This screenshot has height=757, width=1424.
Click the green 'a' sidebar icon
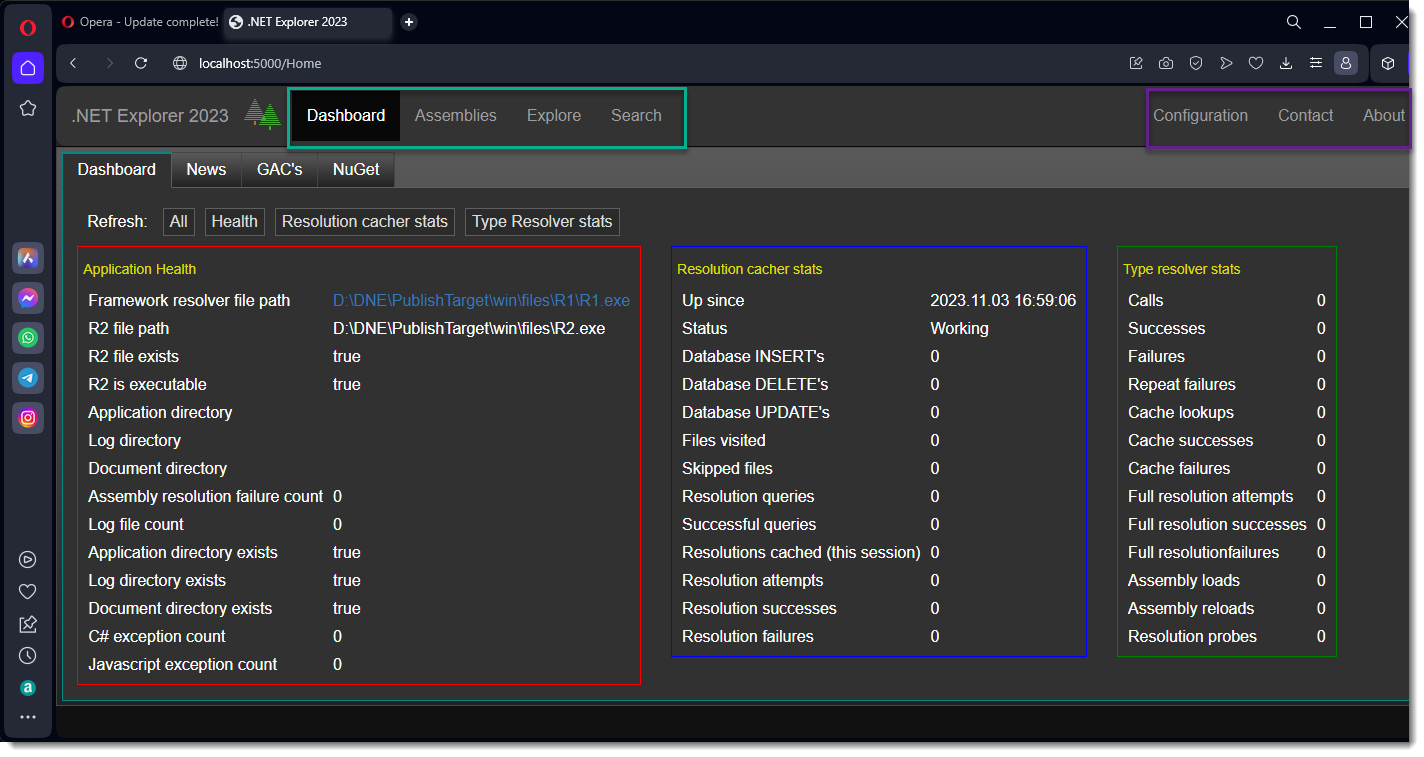(x=28, y=688)
